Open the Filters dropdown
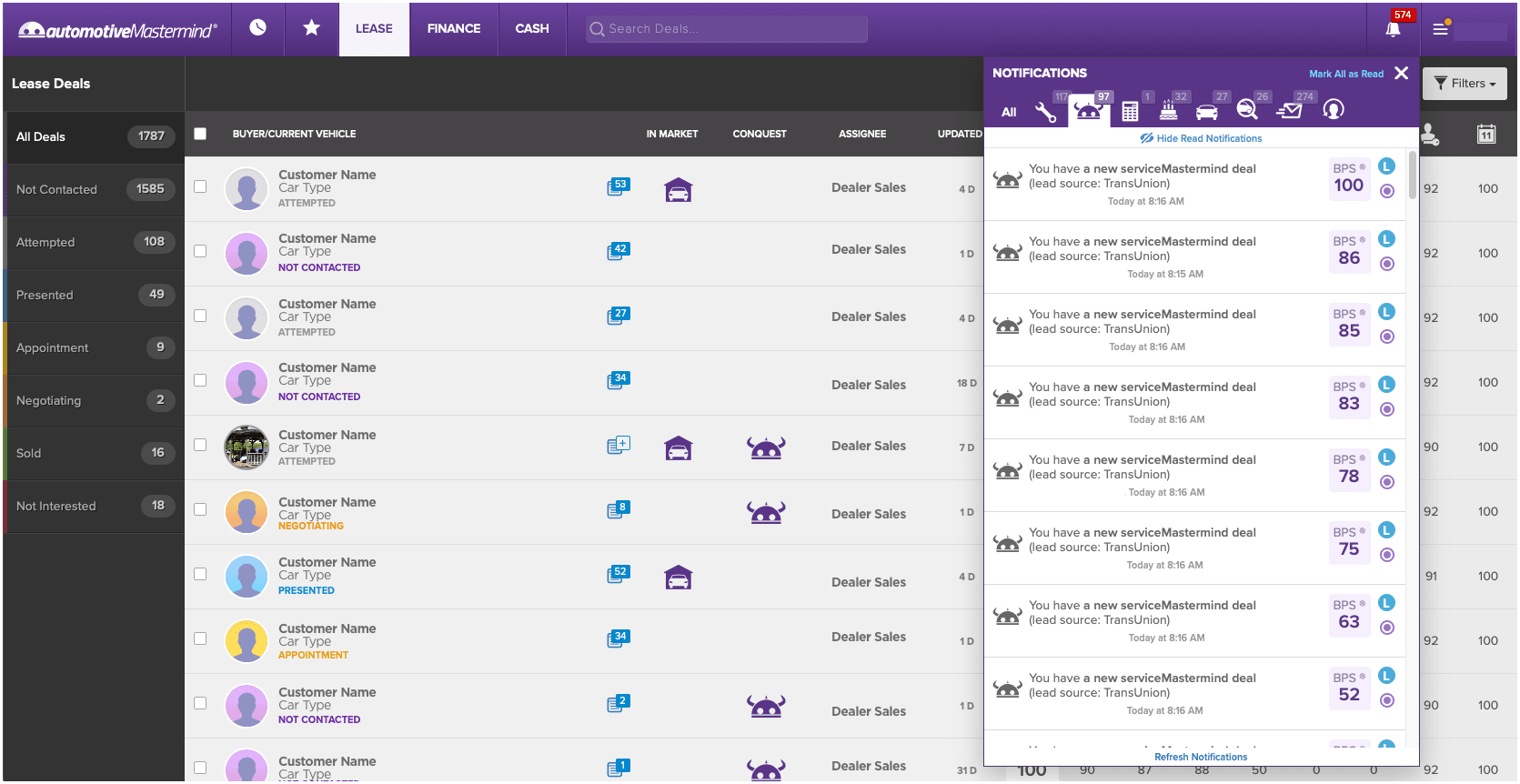This screenshot has height=784, width=1520. [1465, 84]
